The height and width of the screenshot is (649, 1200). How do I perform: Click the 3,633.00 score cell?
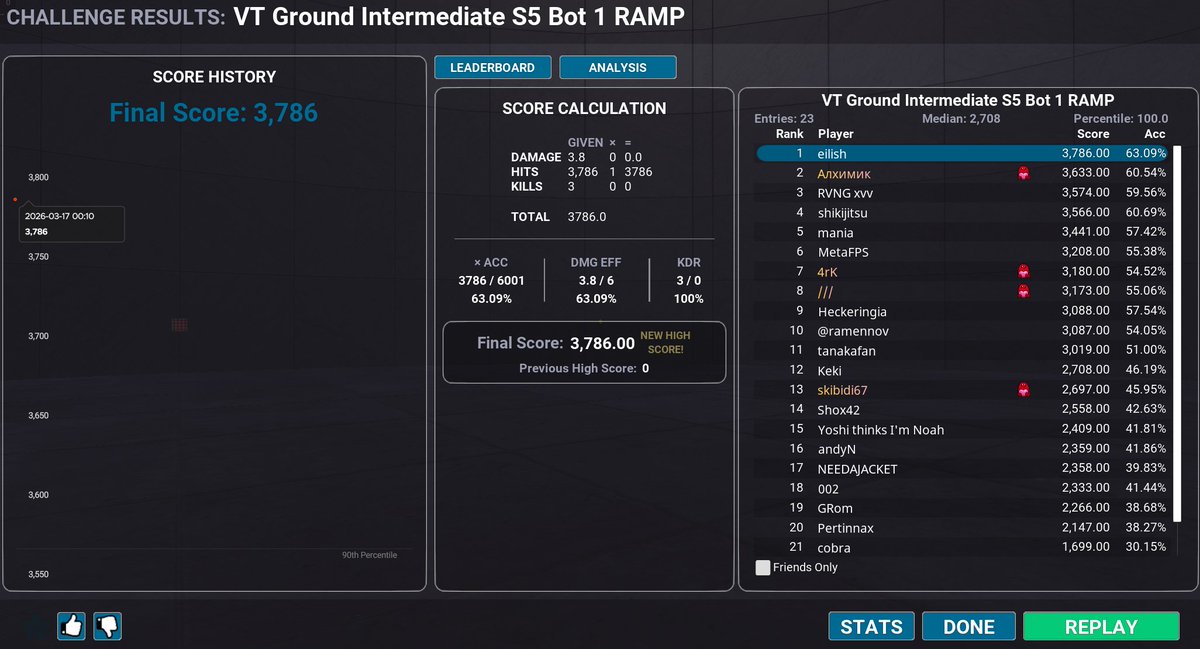point(1085,173)
